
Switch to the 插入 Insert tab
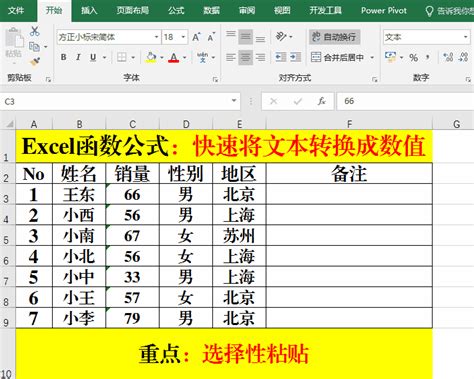coord(89,11)
